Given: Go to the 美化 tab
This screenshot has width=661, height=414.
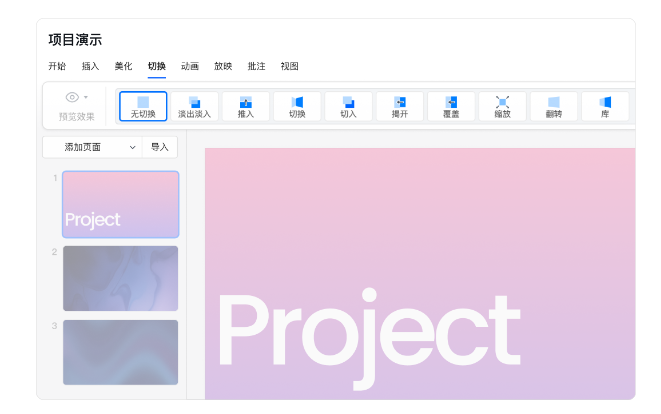Looking at the screenshot, I should (123, 67).
